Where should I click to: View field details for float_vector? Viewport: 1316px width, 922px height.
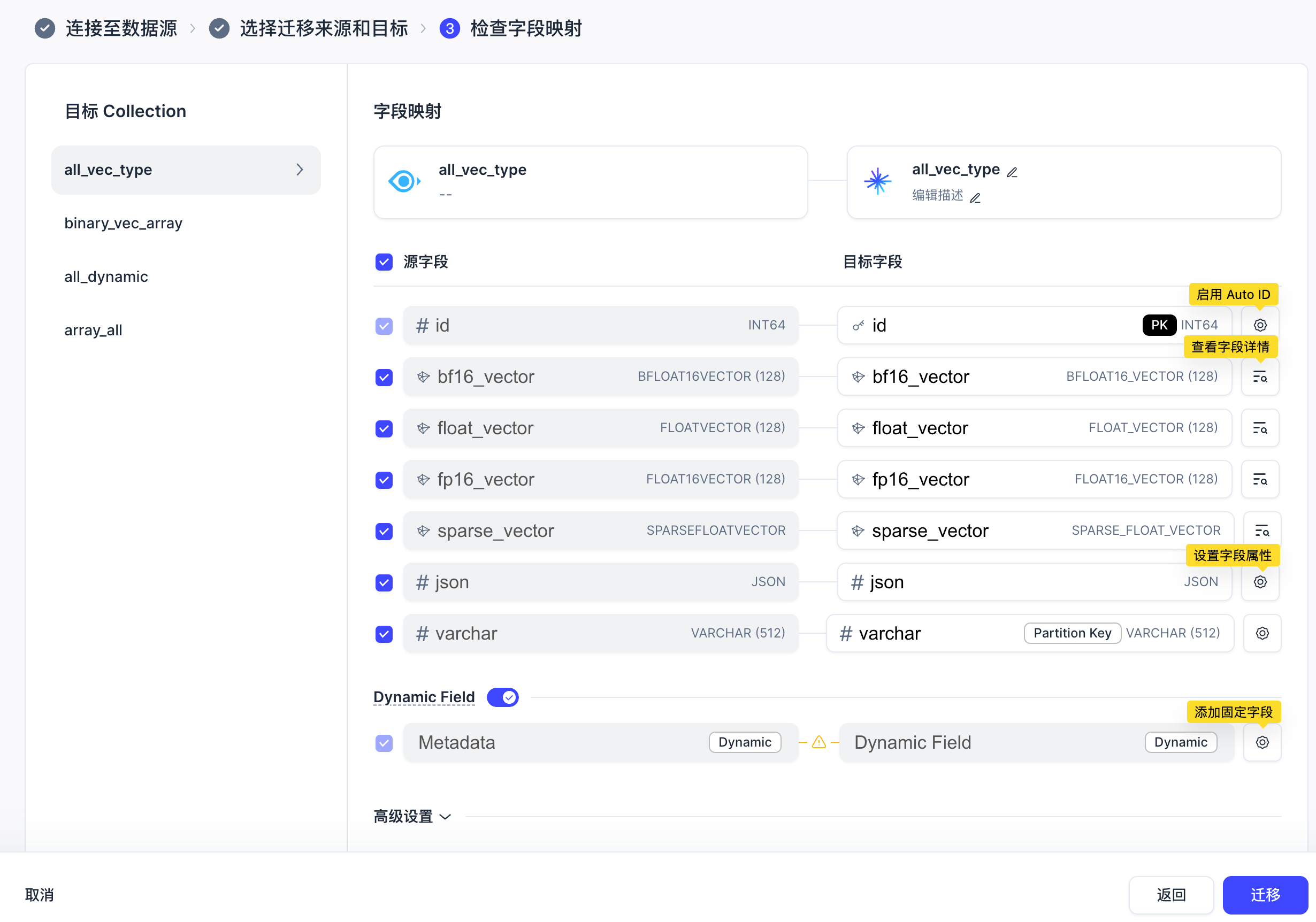(1260, 428)
